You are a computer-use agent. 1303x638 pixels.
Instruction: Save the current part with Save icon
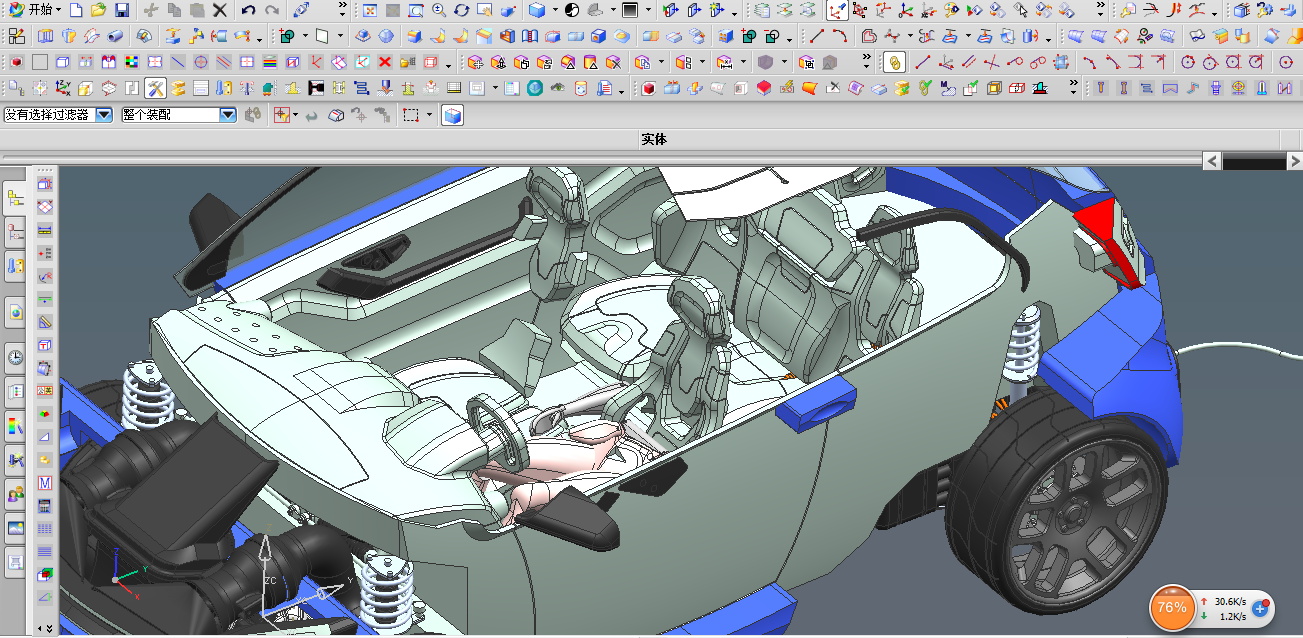(122, 11)
